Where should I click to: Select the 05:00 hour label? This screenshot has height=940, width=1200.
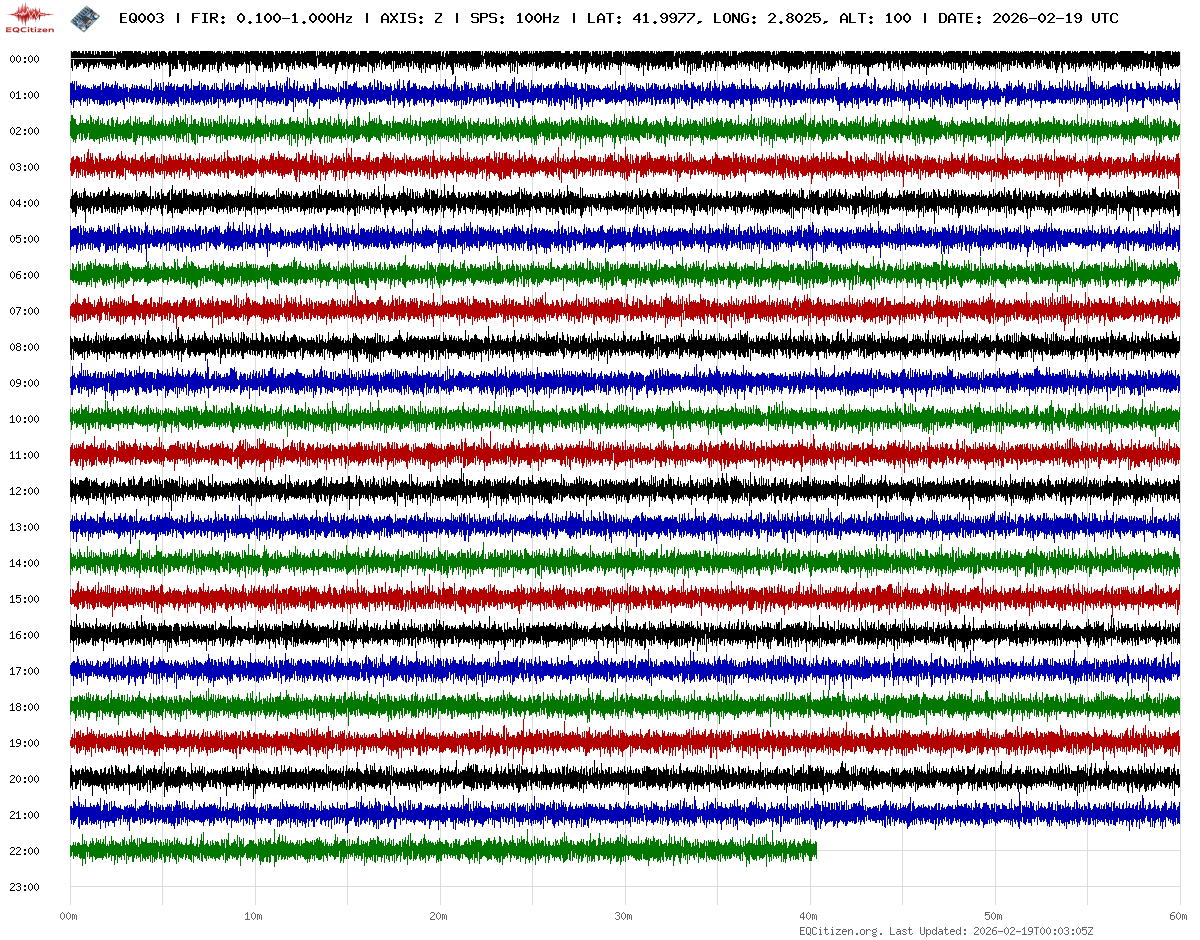click(24, 239)
